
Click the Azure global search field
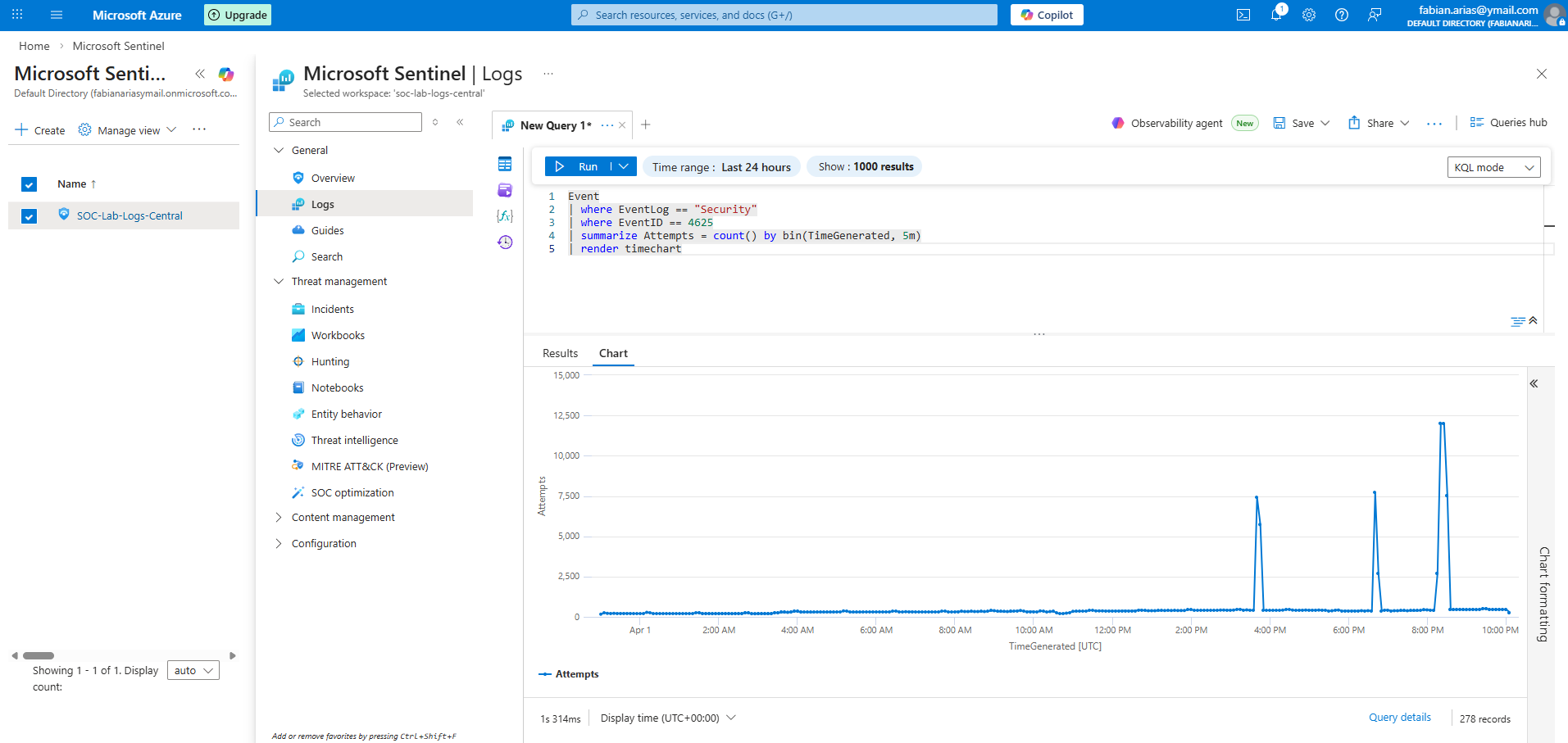click(784, 15)
